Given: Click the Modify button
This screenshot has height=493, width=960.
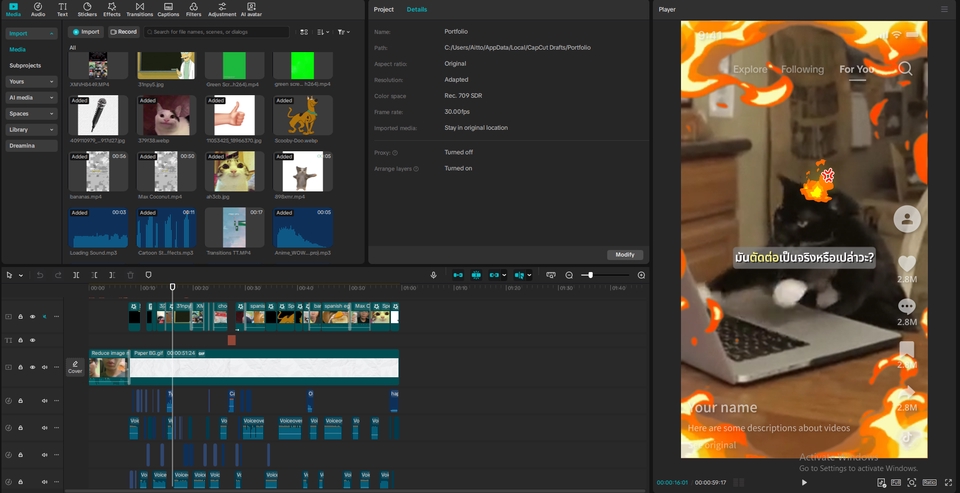Looking at the screenshot, I should (x=625, y=255).
